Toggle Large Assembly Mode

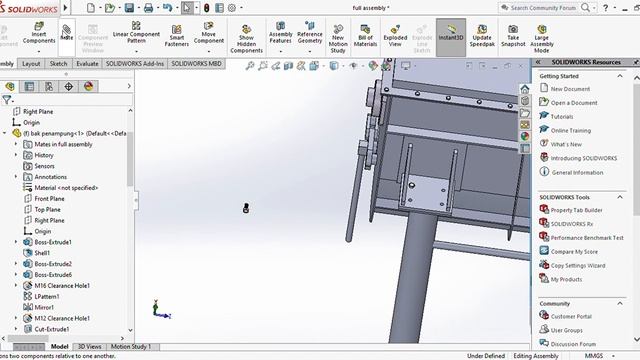click(542, 39)
